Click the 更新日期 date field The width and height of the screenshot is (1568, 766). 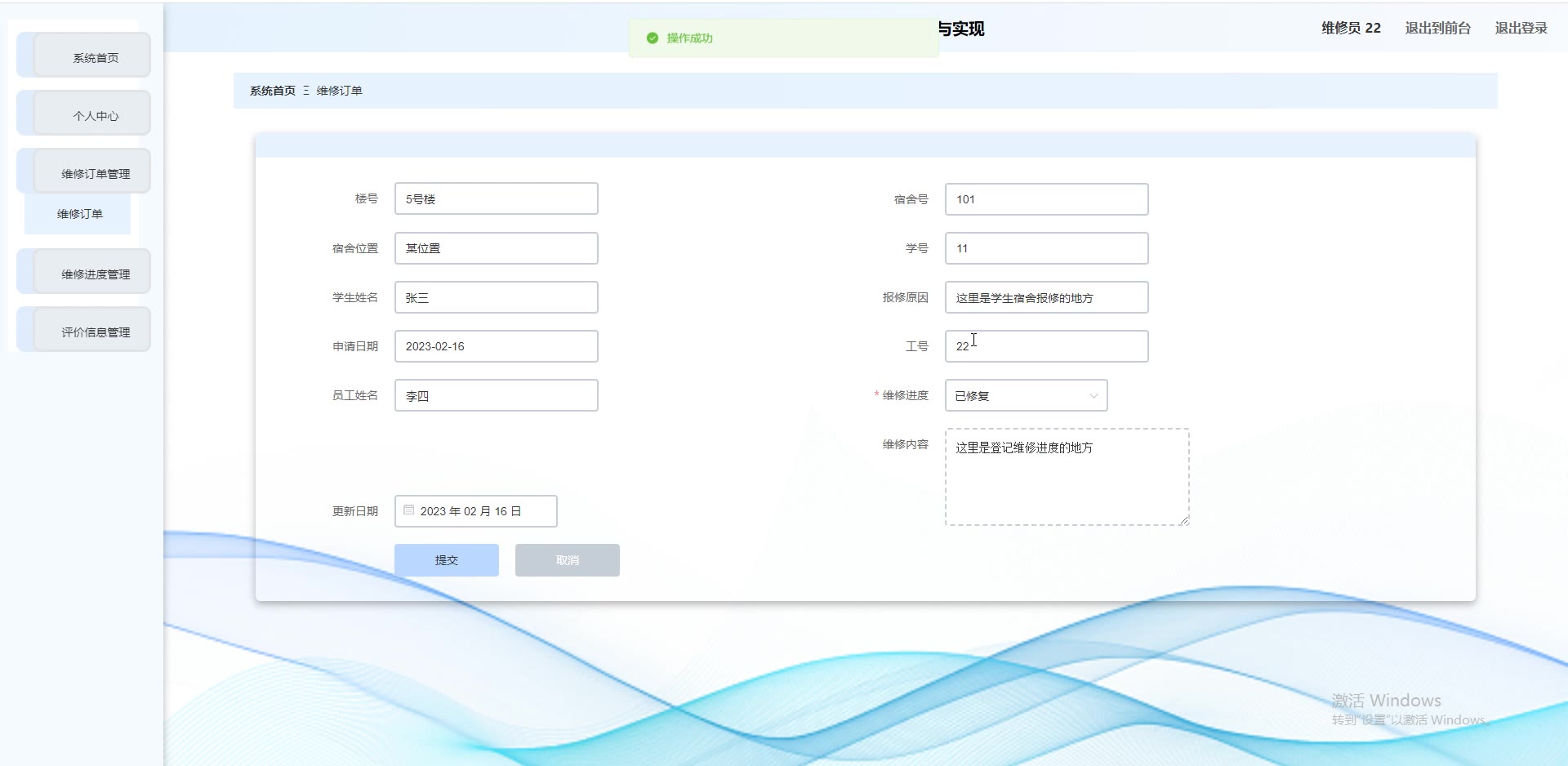(476, 511)
